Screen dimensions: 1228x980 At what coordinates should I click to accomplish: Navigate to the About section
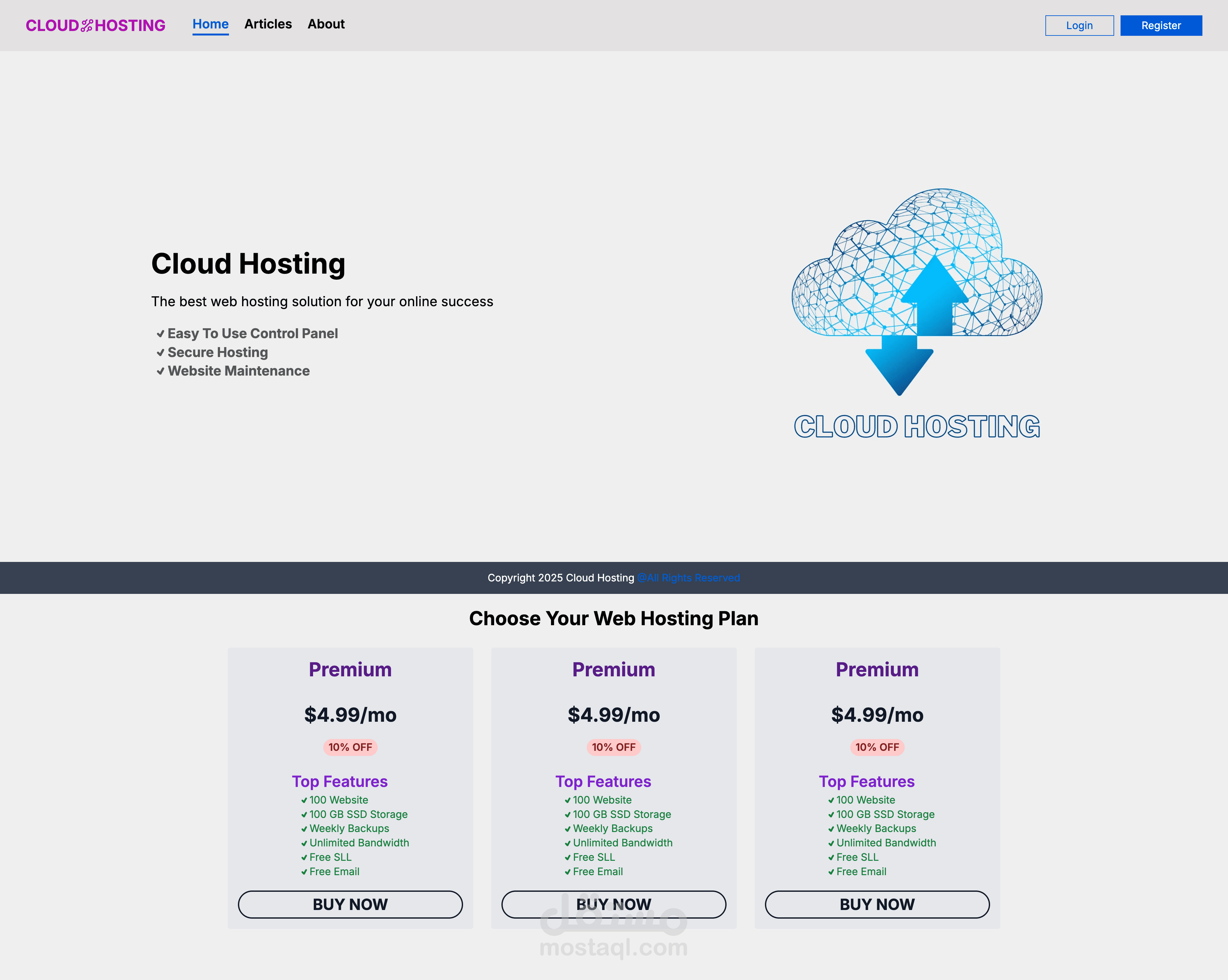(x=326, y=24)
